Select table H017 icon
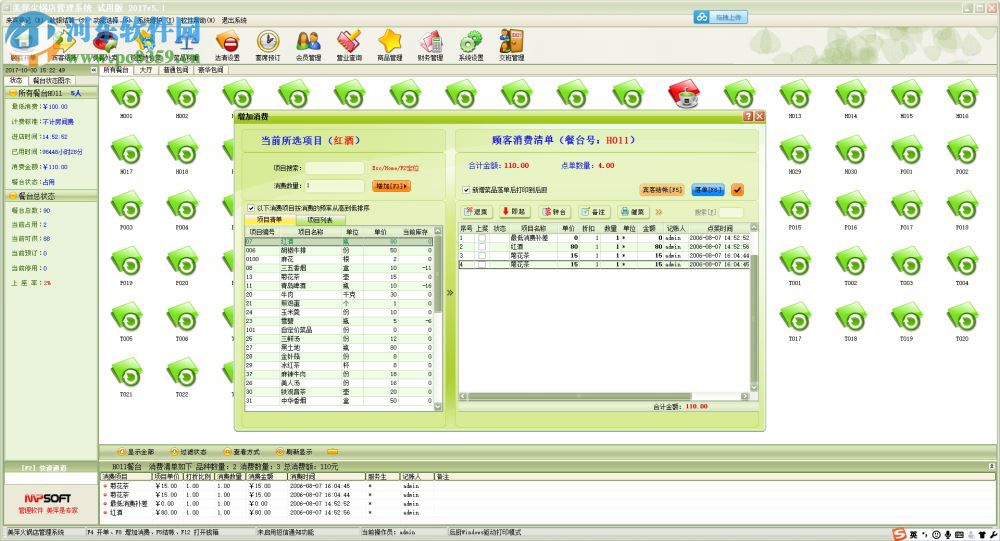 coord(126,151)
